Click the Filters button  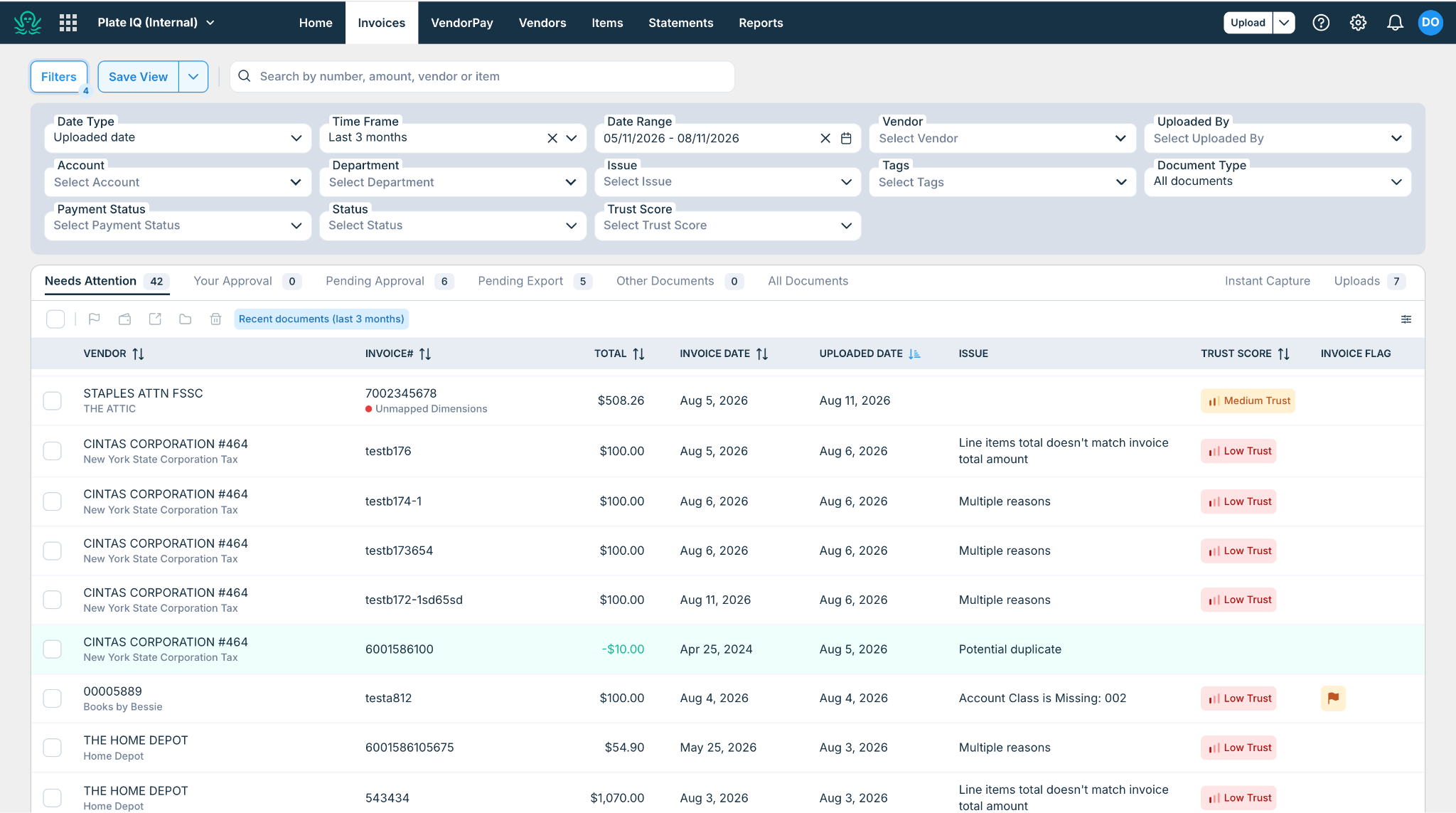(59, 77)
